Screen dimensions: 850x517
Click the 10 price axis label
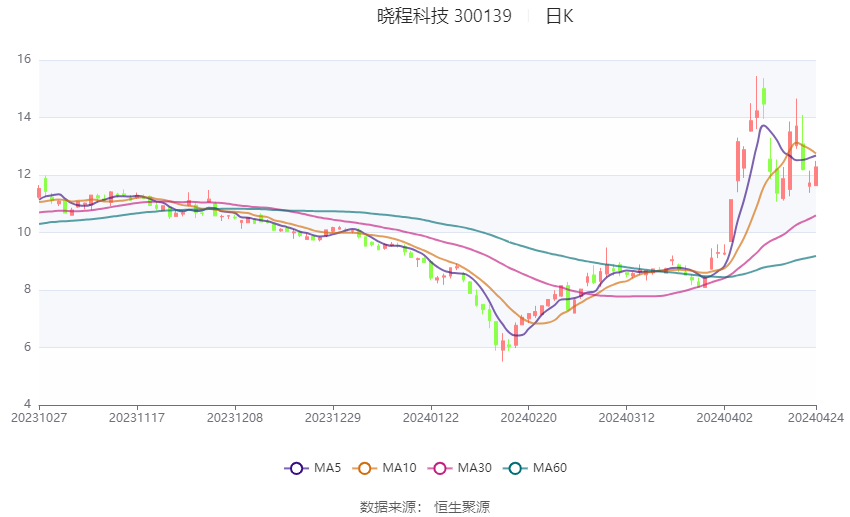(x=24, y=232)
